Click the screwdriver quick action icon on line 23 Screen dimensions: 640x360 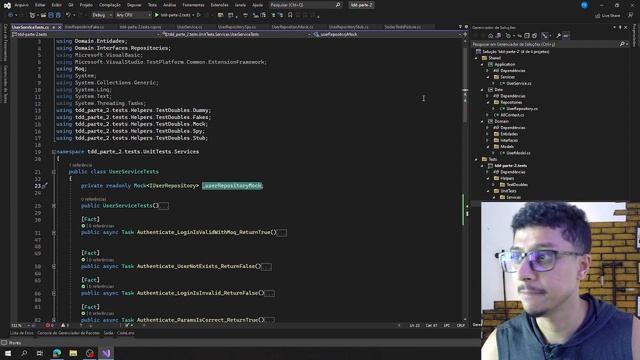tap(44, 186)
